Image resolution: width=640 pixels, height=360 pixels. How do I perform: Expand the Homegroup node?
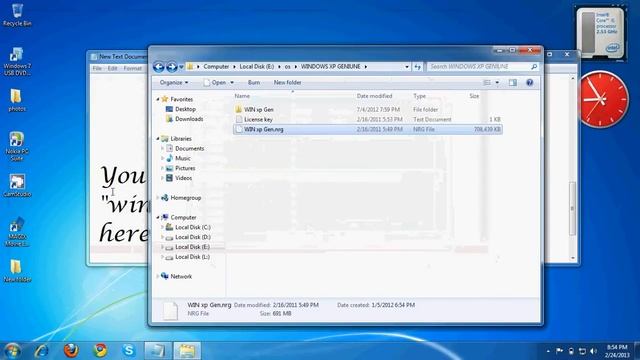[158, 198]
